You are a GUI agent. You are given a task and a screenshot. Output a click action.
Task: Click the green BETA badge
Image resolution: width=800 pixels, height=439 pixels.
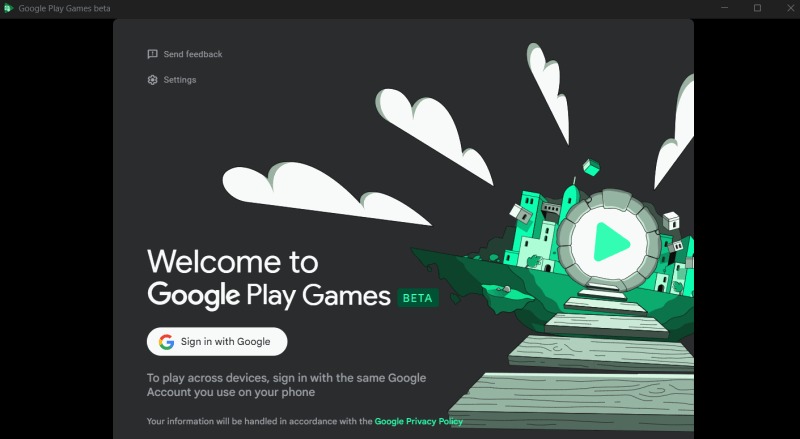(x=418, y=298)
